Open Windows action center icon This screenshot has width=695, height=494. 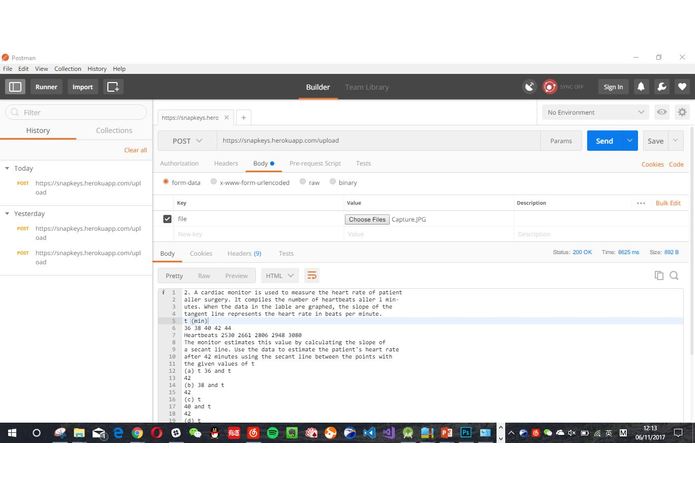coord(678,433)
